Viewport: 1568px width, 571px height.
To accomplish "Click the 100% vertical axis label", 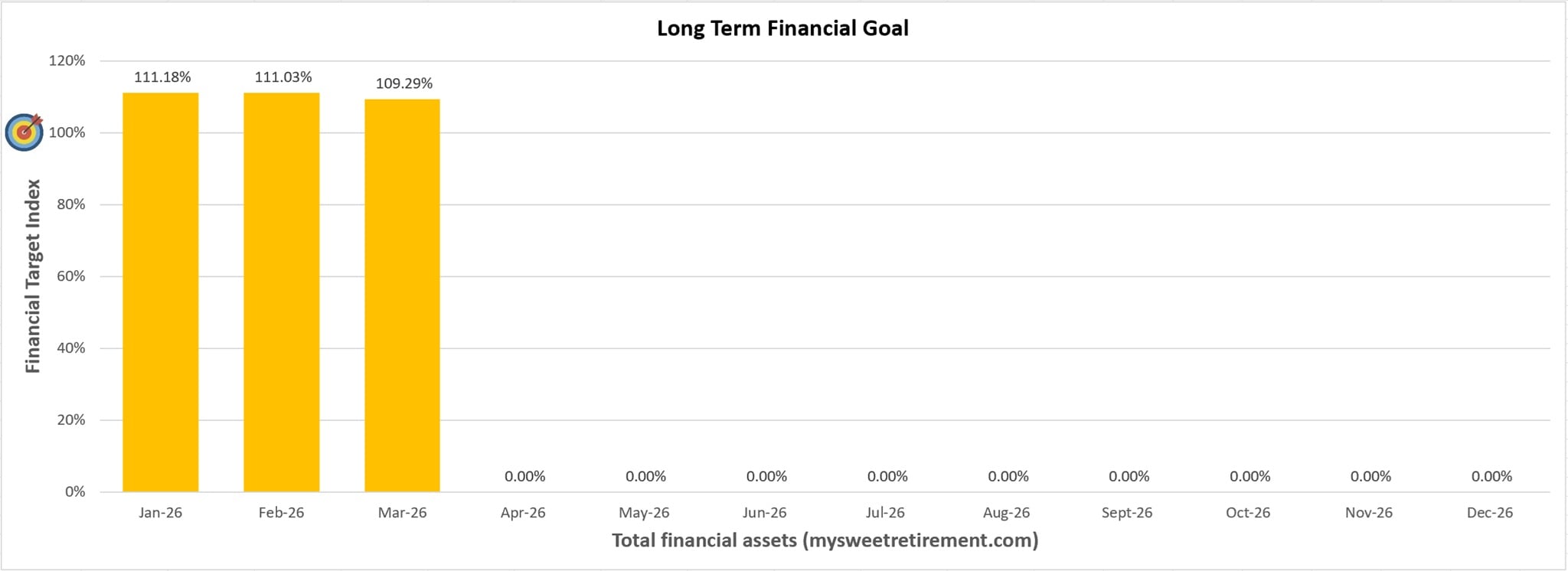I will pos(67,132).
